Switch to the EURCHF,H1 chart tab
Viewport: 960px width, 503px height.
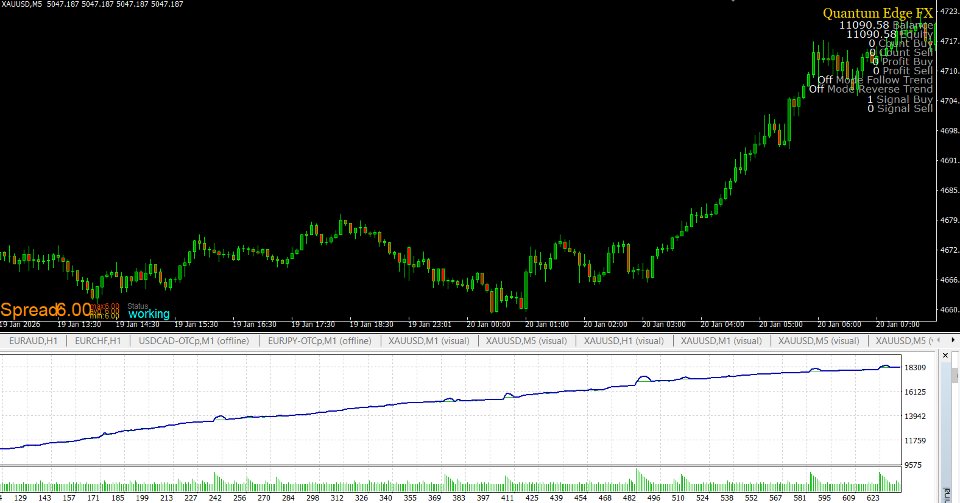(x=98, y=341)
